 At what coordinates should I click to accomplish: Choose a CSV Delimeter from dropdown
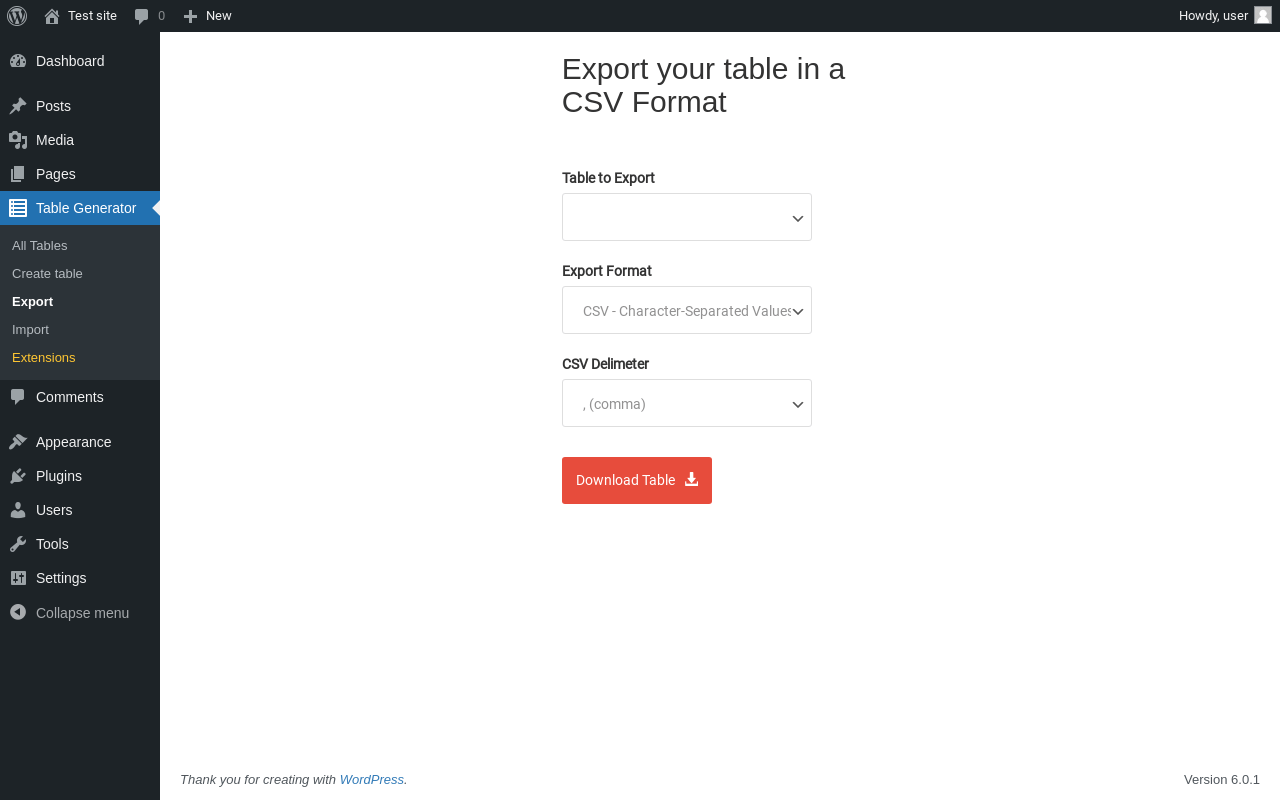click(x=687, y=403)
